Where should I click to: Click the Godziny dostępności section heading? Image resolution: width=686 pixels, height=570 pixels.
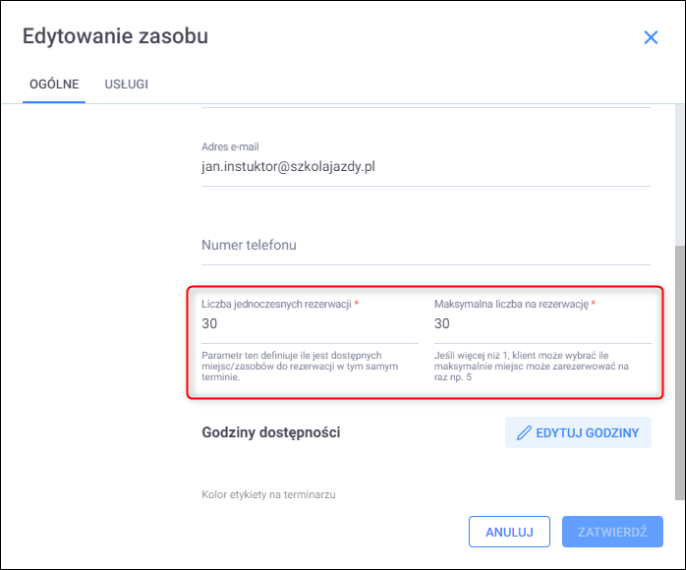271,433
